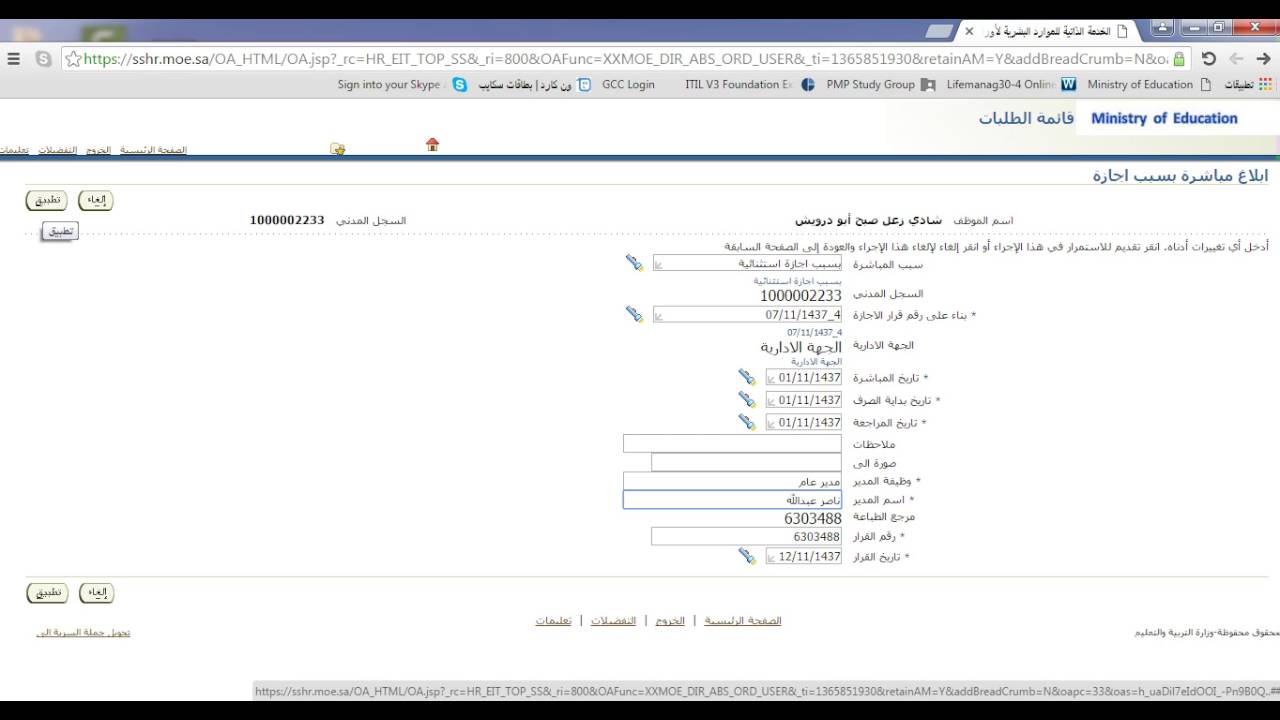Click the red home icon in the page header

[432, 145]
